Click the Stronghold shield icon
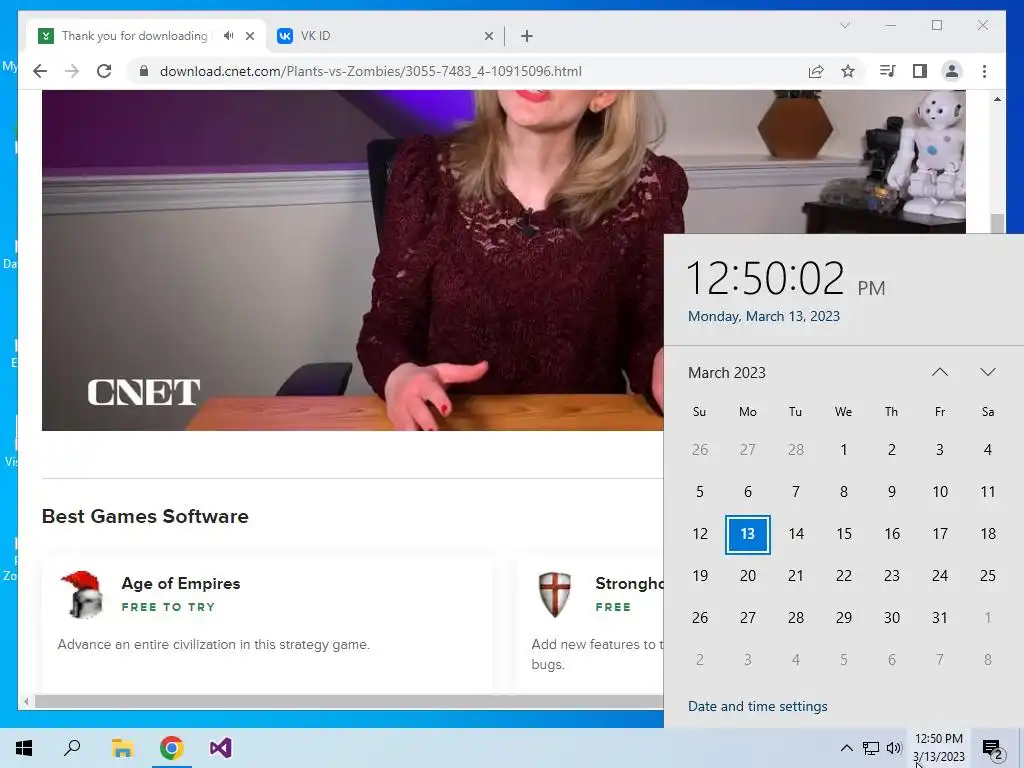Screen dimensions: 1024x768 tap(554, 594)
